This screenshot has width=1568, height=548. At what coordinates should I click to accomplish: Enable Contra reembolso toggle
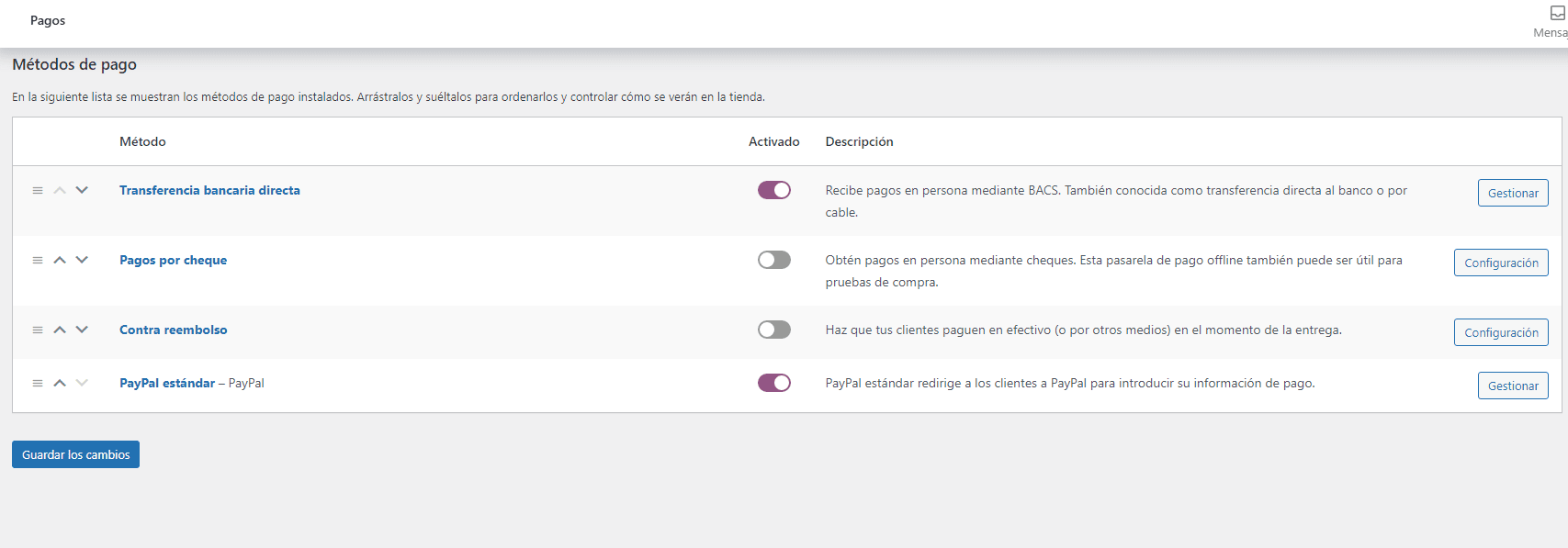point(773,330)
